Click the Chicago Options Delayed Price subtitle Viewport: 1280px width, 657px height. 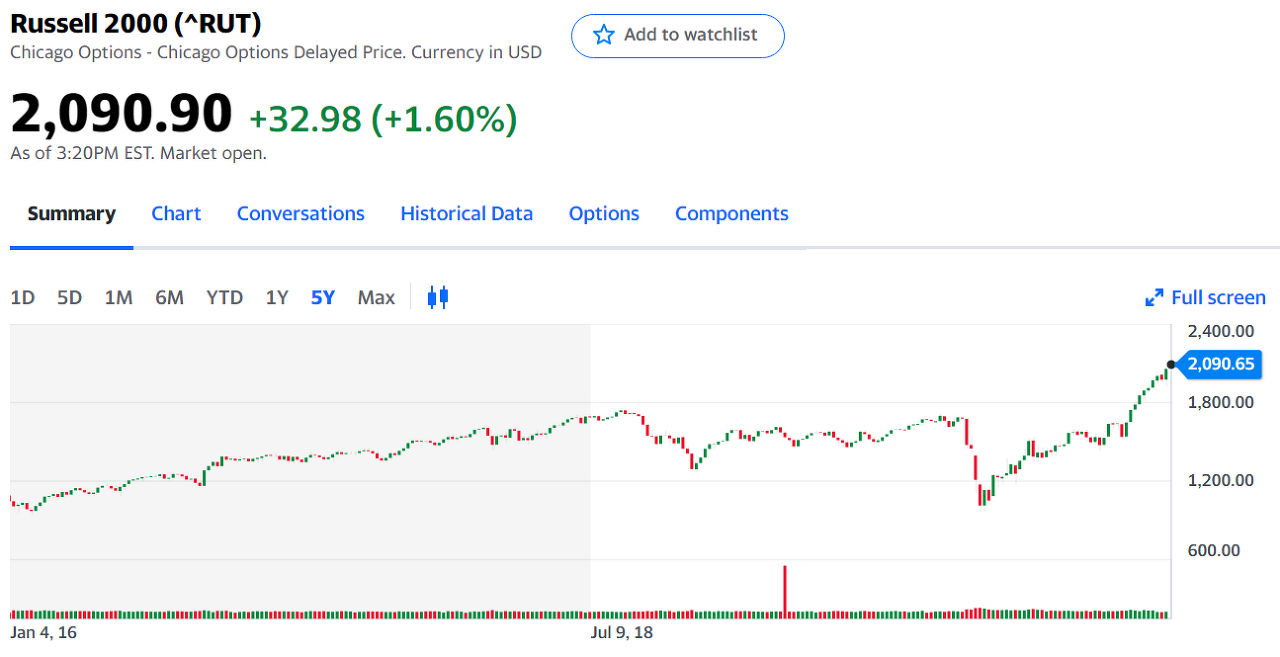(276, 52)
